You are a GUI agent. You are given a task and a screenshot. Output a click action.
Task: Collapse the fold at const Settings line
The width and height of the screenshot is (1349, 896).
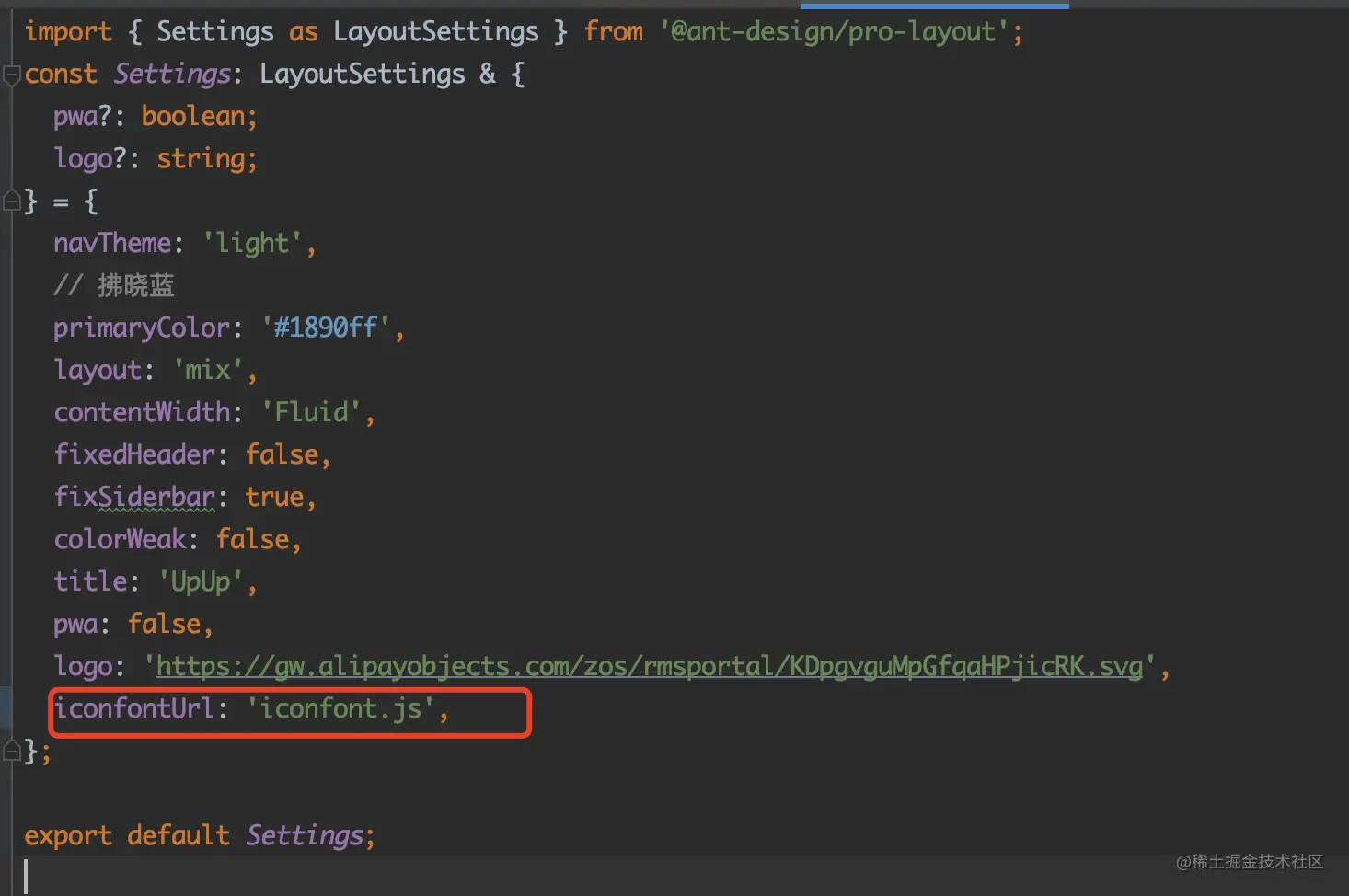click(11, 75)
